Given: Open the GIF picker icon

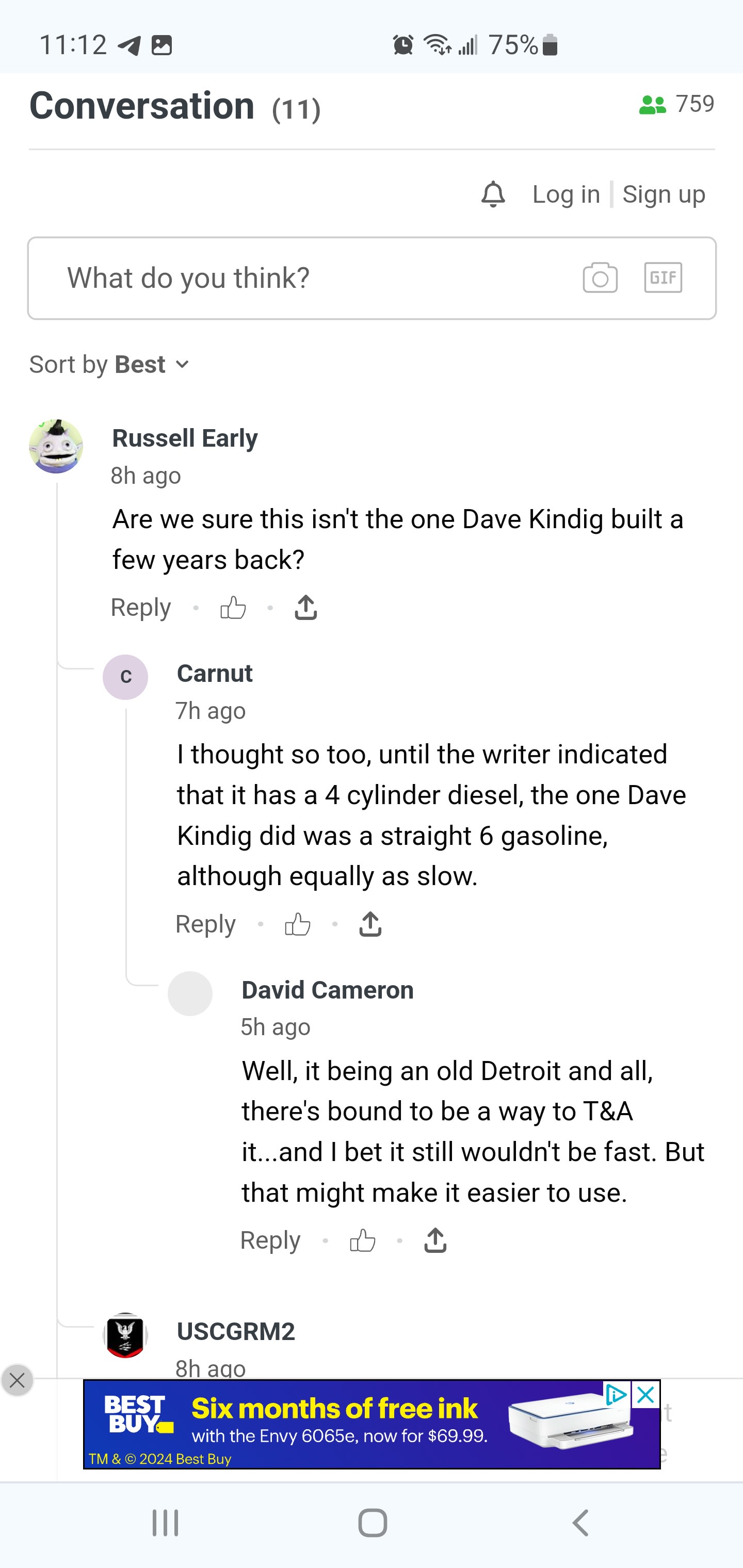Looking at the screenshot, I should [663, 278].
